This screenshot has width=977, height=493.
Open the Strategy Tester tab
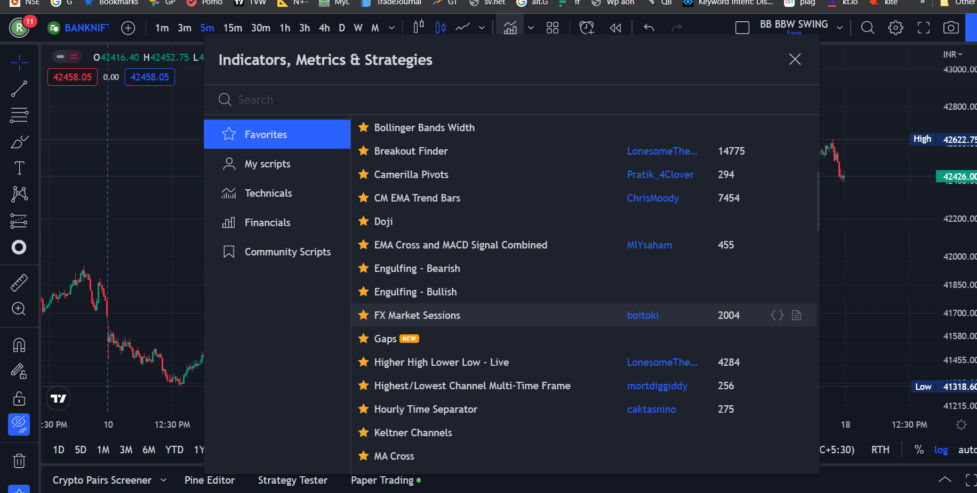click(292, 480)
